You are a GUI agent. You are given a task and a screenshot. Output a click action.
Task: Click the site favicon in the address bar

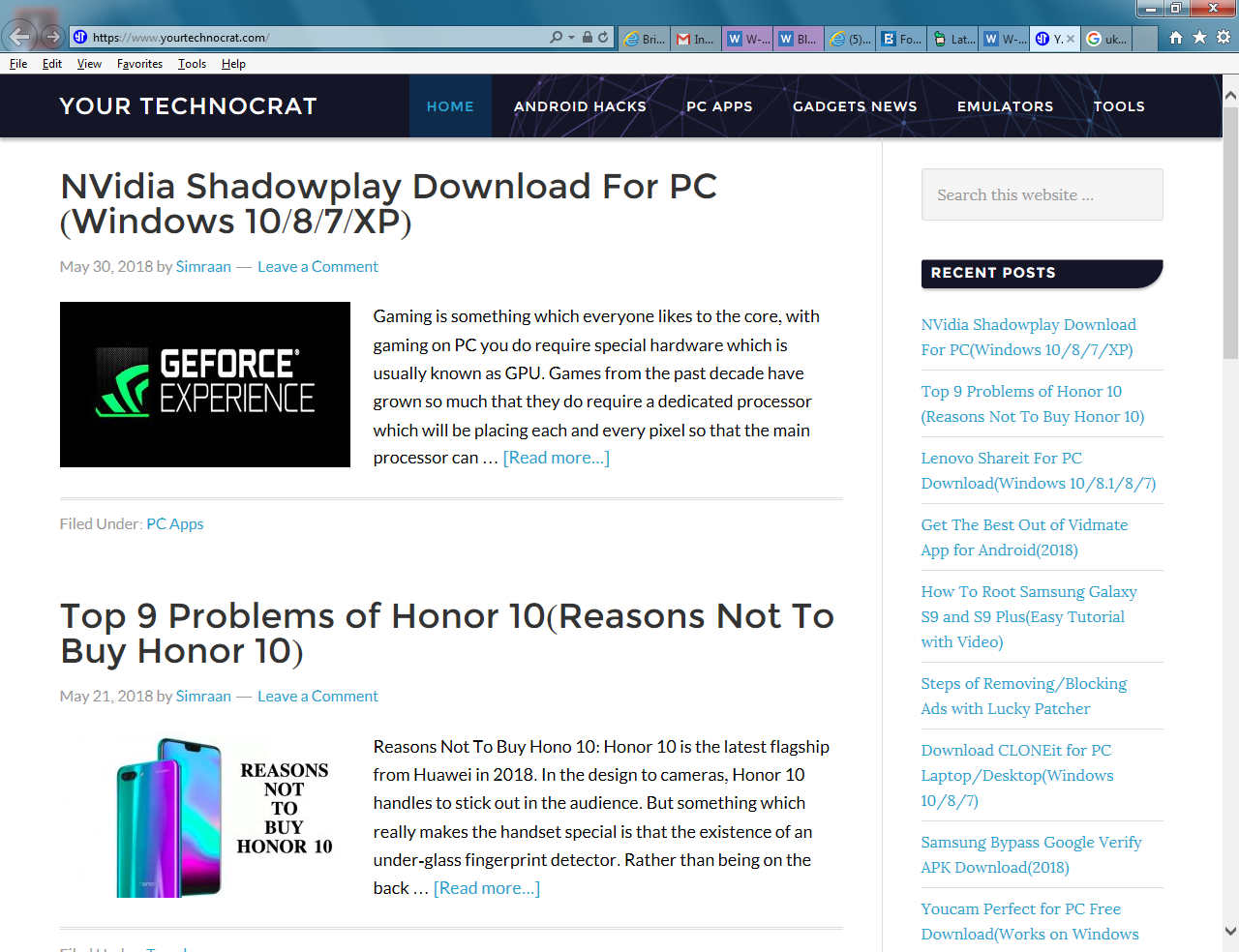tap(80, 38)
